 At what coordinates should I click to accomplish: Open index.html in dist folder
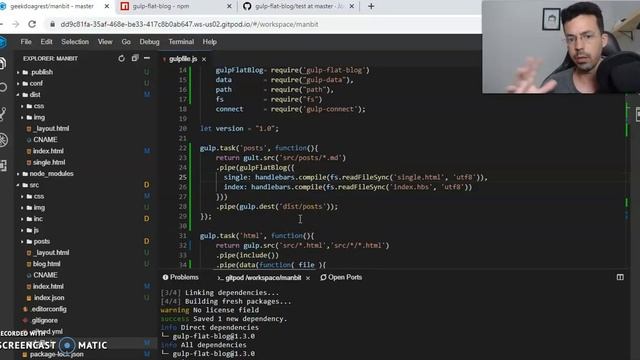pyautogui.click(x=48, y=151)
